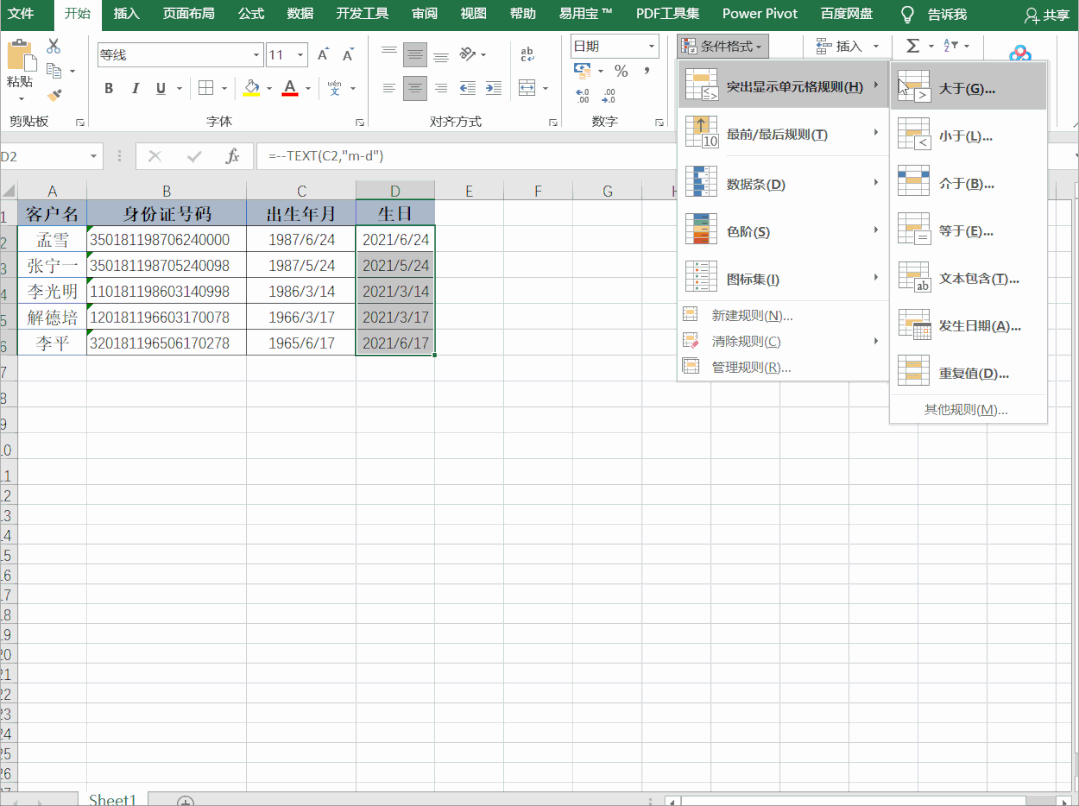Choose 重复值(D)... rule
This screenshot has height=806, width=1079.
[x=968, y=373]
